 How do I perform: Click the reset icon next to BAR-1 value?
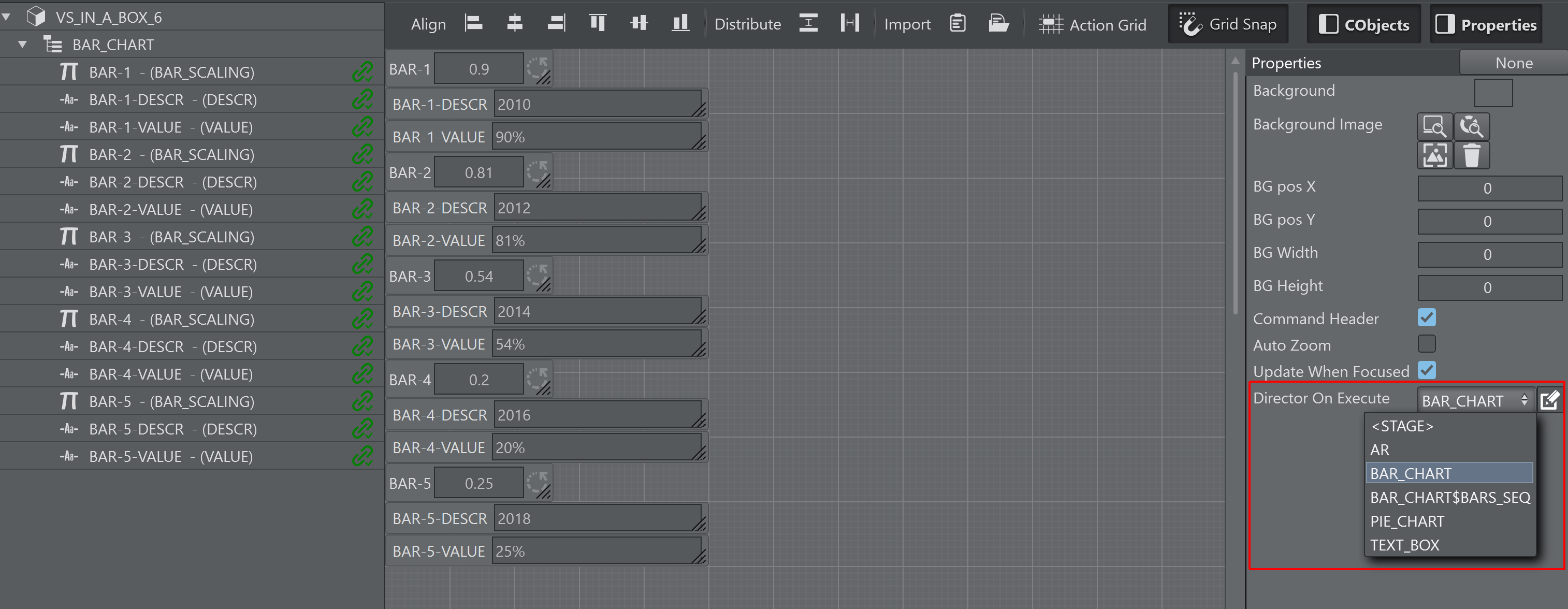click(538, 68)
